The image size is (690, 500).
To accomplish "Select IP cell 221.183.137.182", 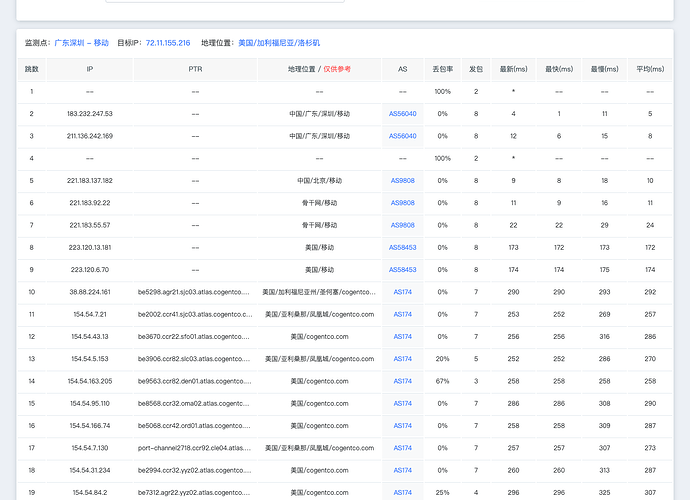I will click(90, 180).
